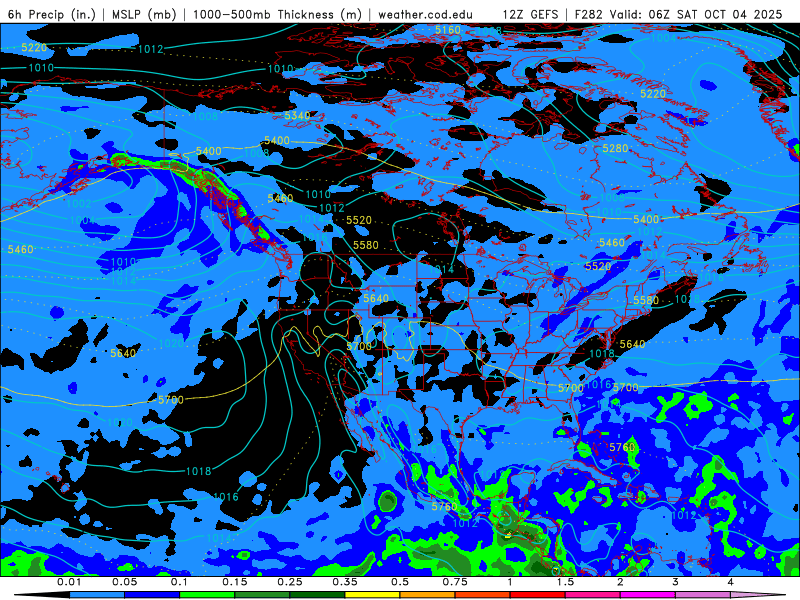Click the '0.35' legend value
This screenshot has width=800, height=600.
(x=345, y=582)
